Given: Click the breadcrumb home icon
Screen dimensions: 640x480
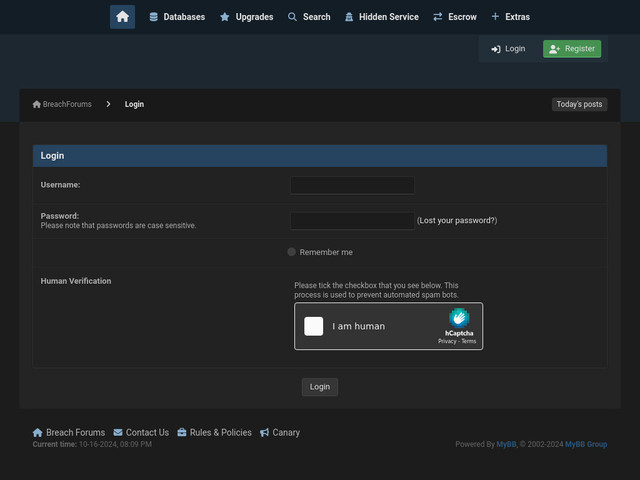Looking at the screenshot, I should pos(37,104).
